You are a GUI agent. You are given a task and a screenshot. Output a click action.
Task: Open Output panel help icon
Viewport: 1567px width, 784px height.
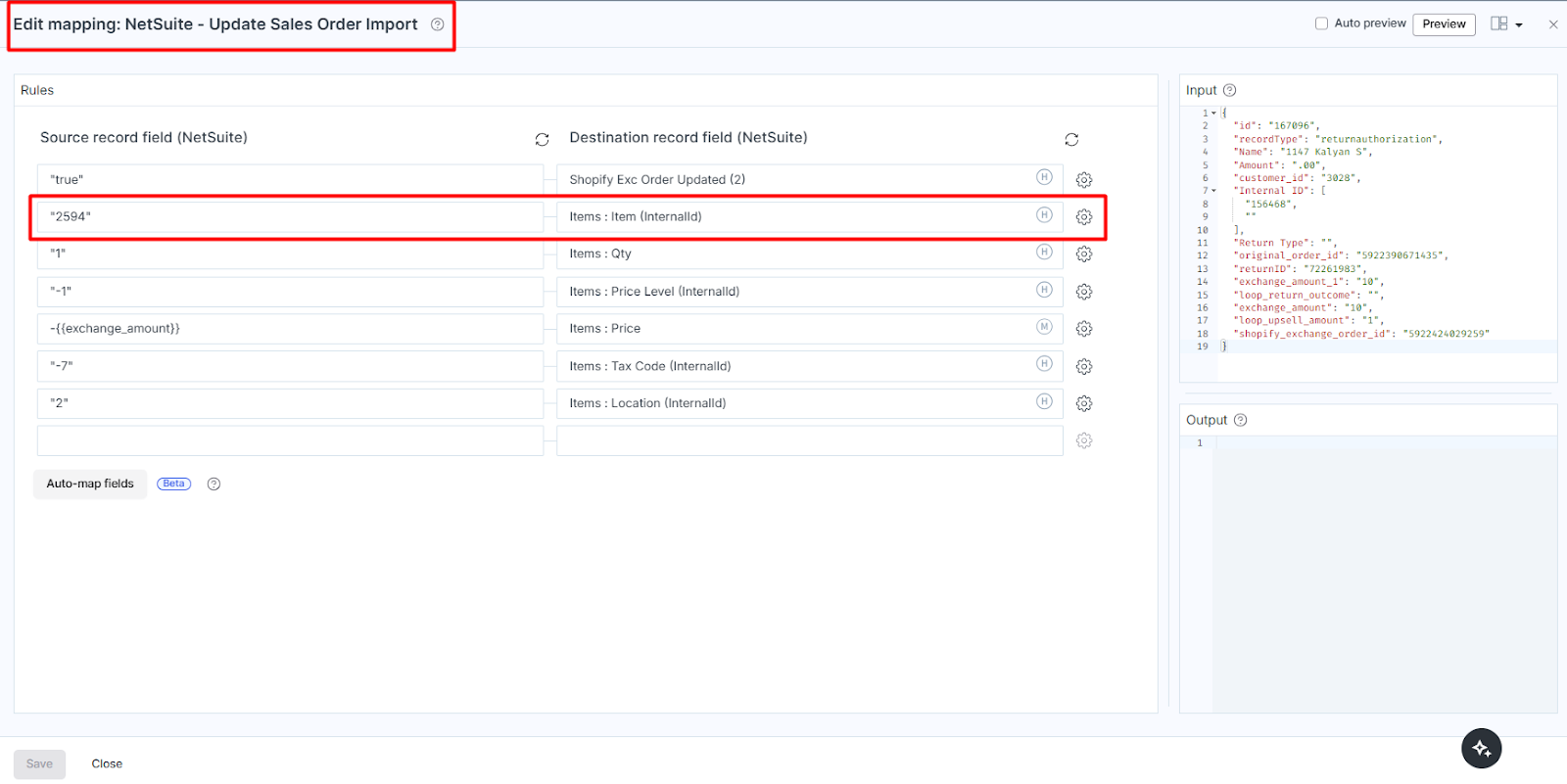[1240, 420]
